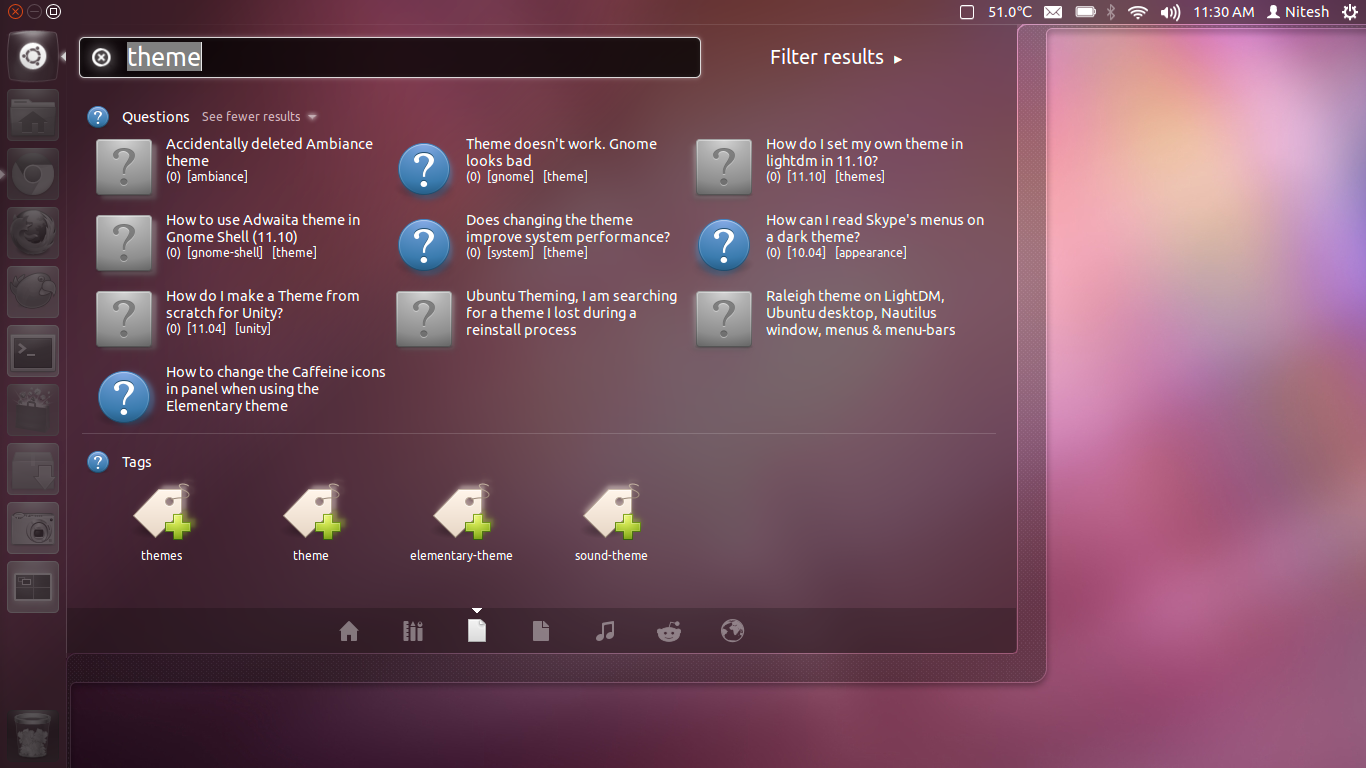Open the battery indicator menu
This screenshot has height=768, width=1366.
[x=1086, y=12]
